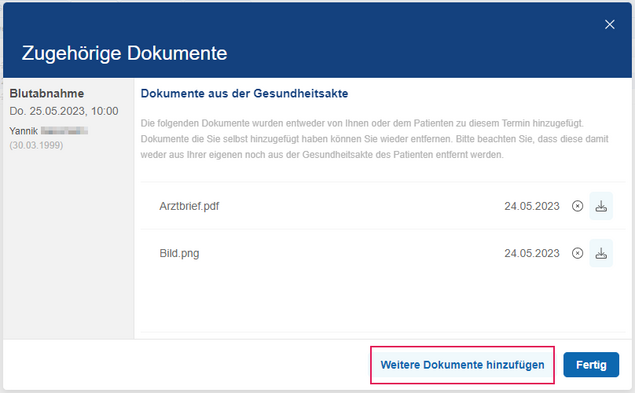Click the Bild.png date 24.05.2023
The height and width of the screenshot is (393, 635).
pyautogui.click(x=532, y=253)
